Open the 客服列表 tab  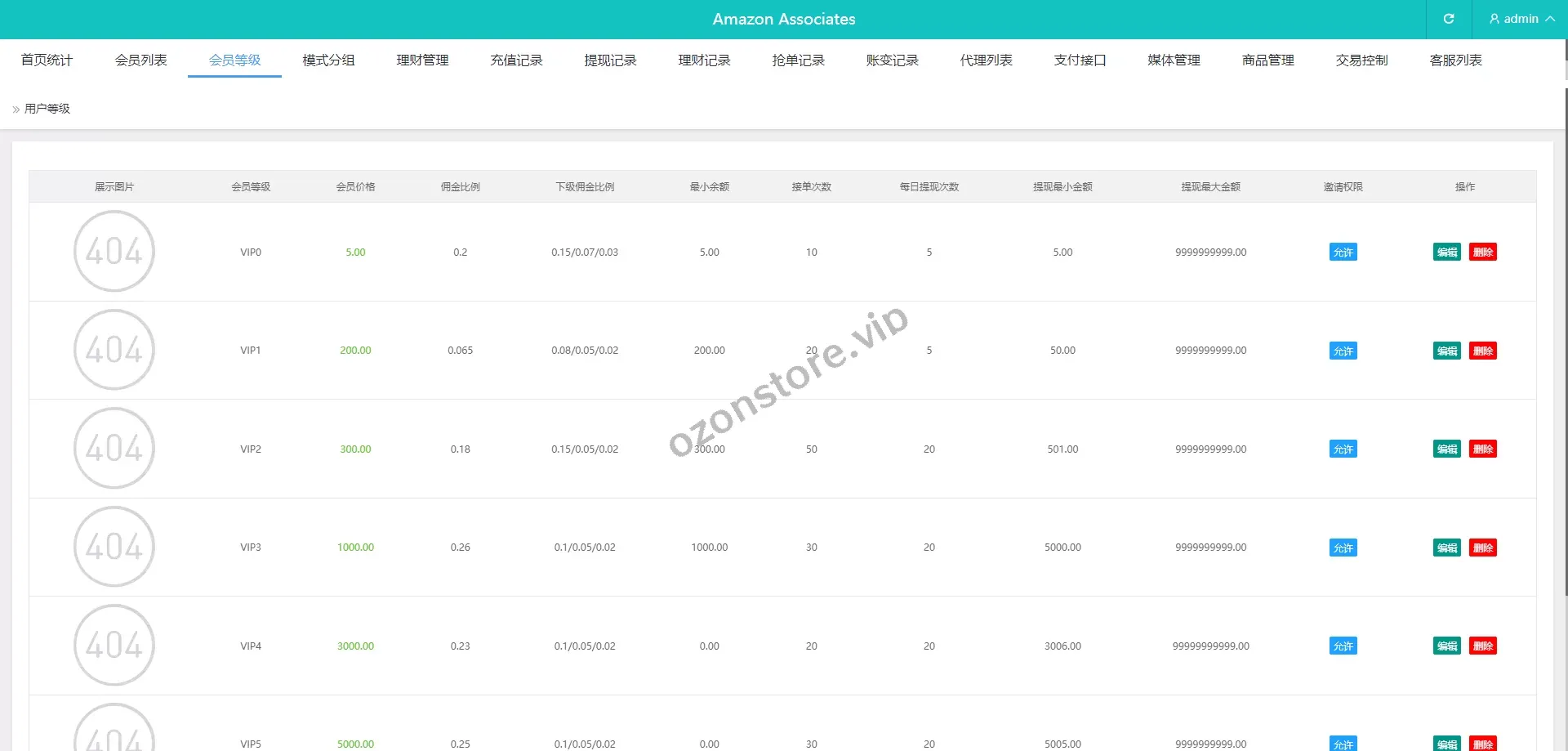pos(1455,60)
